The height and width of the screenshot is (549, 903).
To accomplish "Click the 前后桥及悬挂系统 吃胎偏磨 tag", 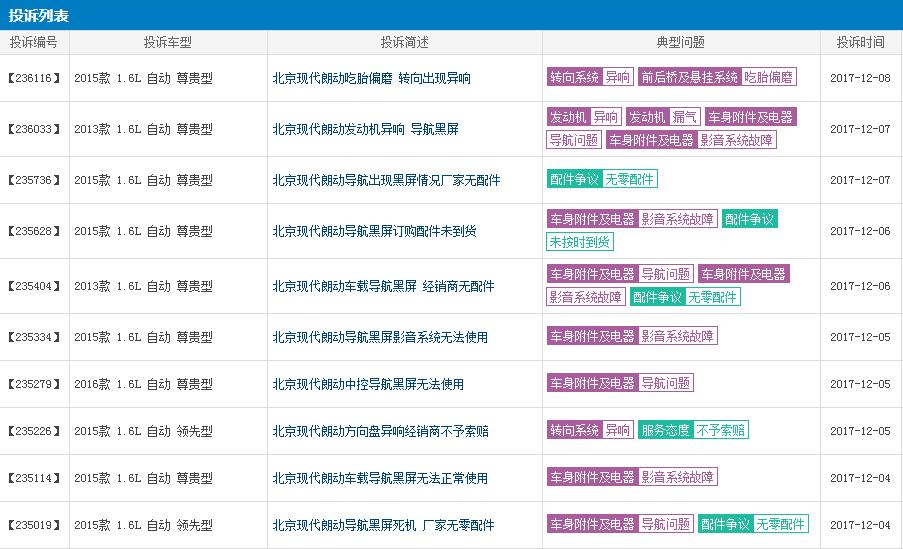I will pyautogui.click(x=718, y=77).
